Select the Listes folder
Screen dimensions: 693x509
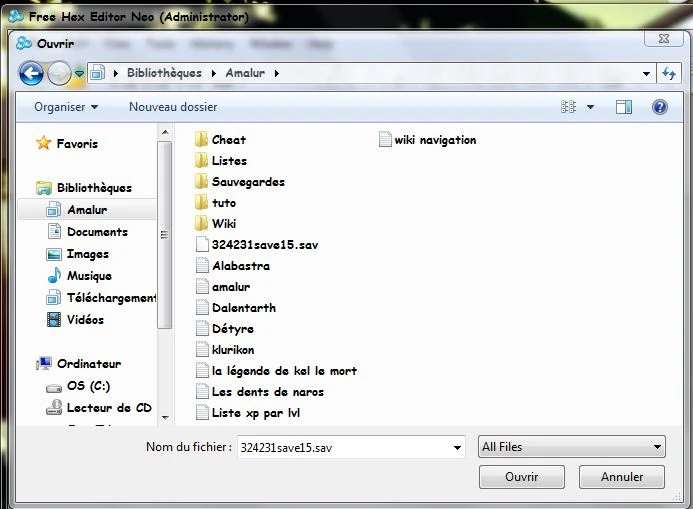point(221,161)
